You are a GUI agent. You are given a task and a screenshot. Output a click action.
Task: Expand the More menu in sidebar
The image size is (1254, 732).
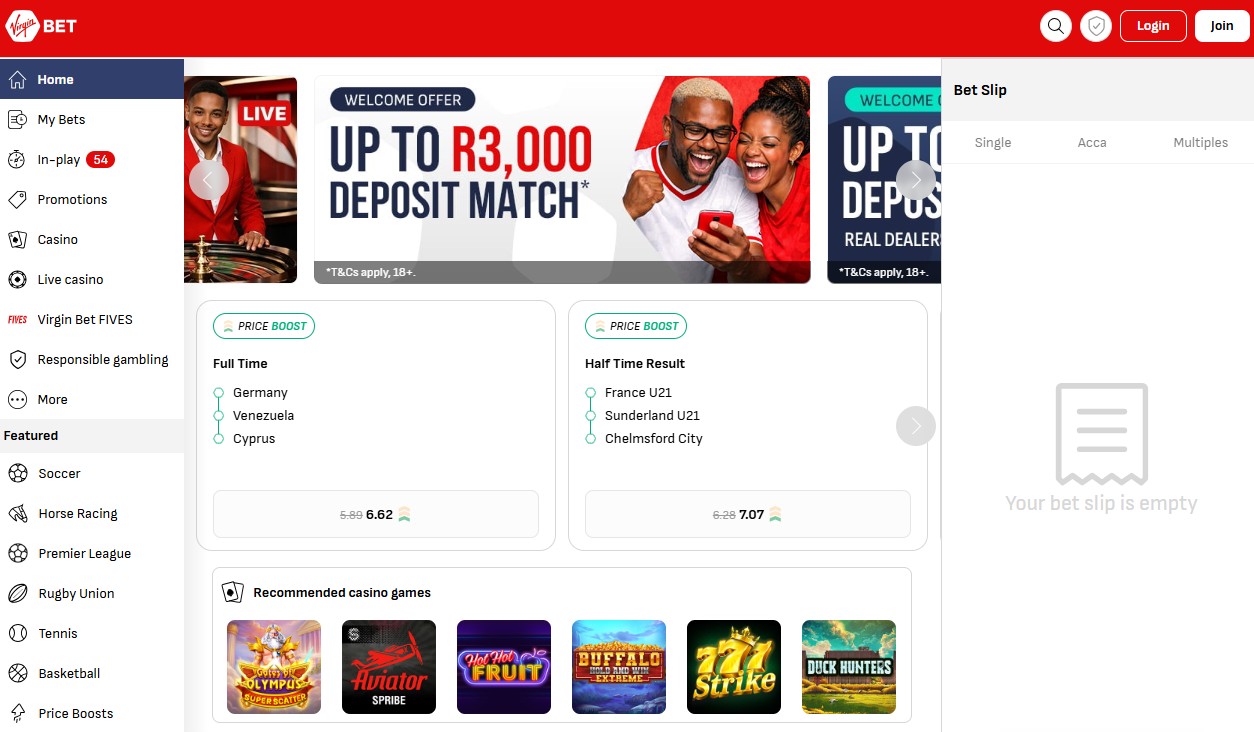tap(92, 400)
